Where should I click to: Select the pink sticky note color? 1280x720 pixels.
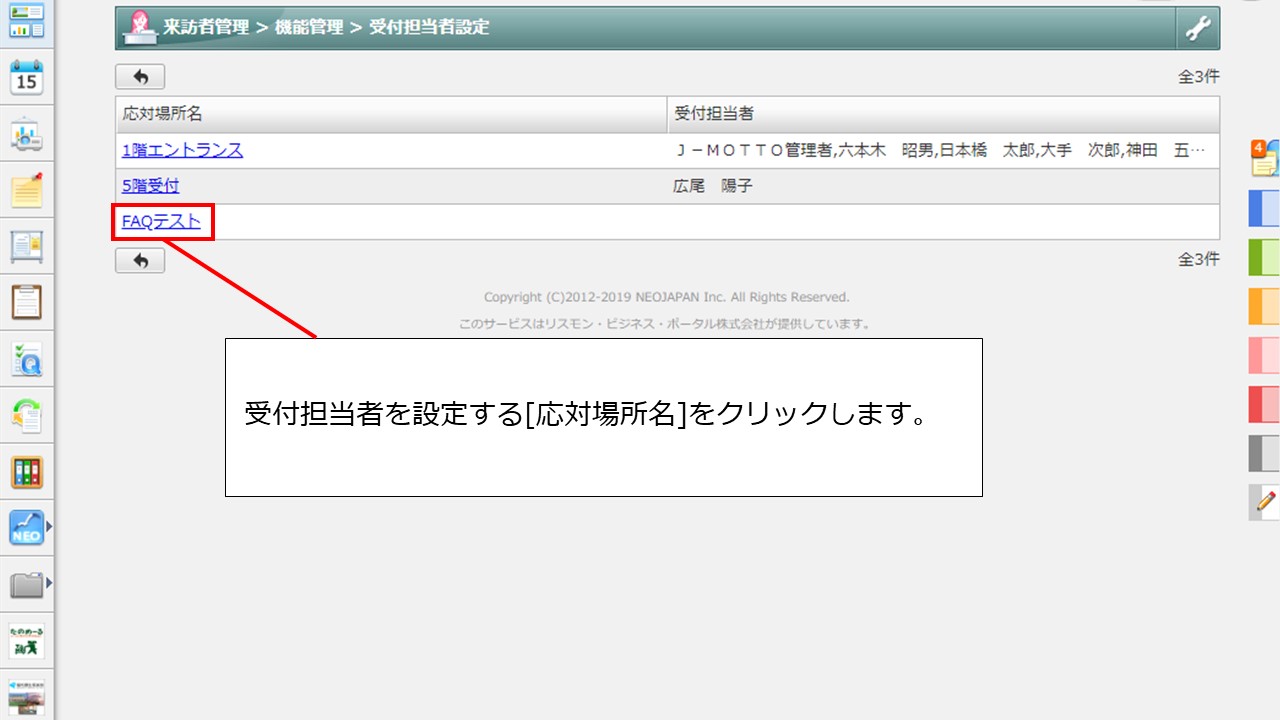click(1264, 355)
